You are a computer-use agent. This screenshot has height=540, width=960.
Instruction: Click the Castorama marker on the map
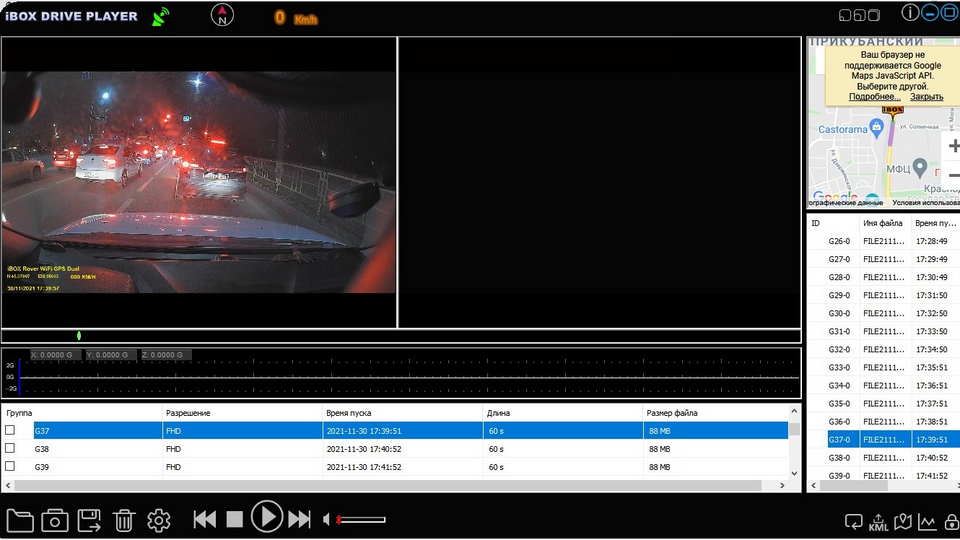(876, 128)
